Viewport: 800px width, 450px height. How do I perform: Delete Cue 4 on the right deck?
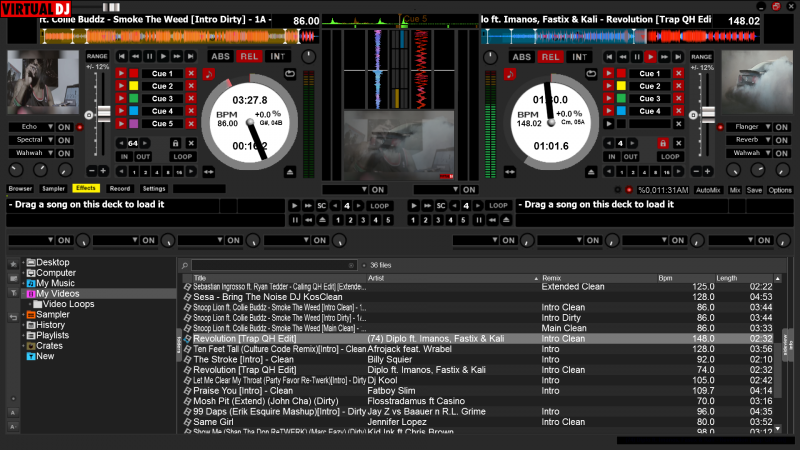(679, 111)
